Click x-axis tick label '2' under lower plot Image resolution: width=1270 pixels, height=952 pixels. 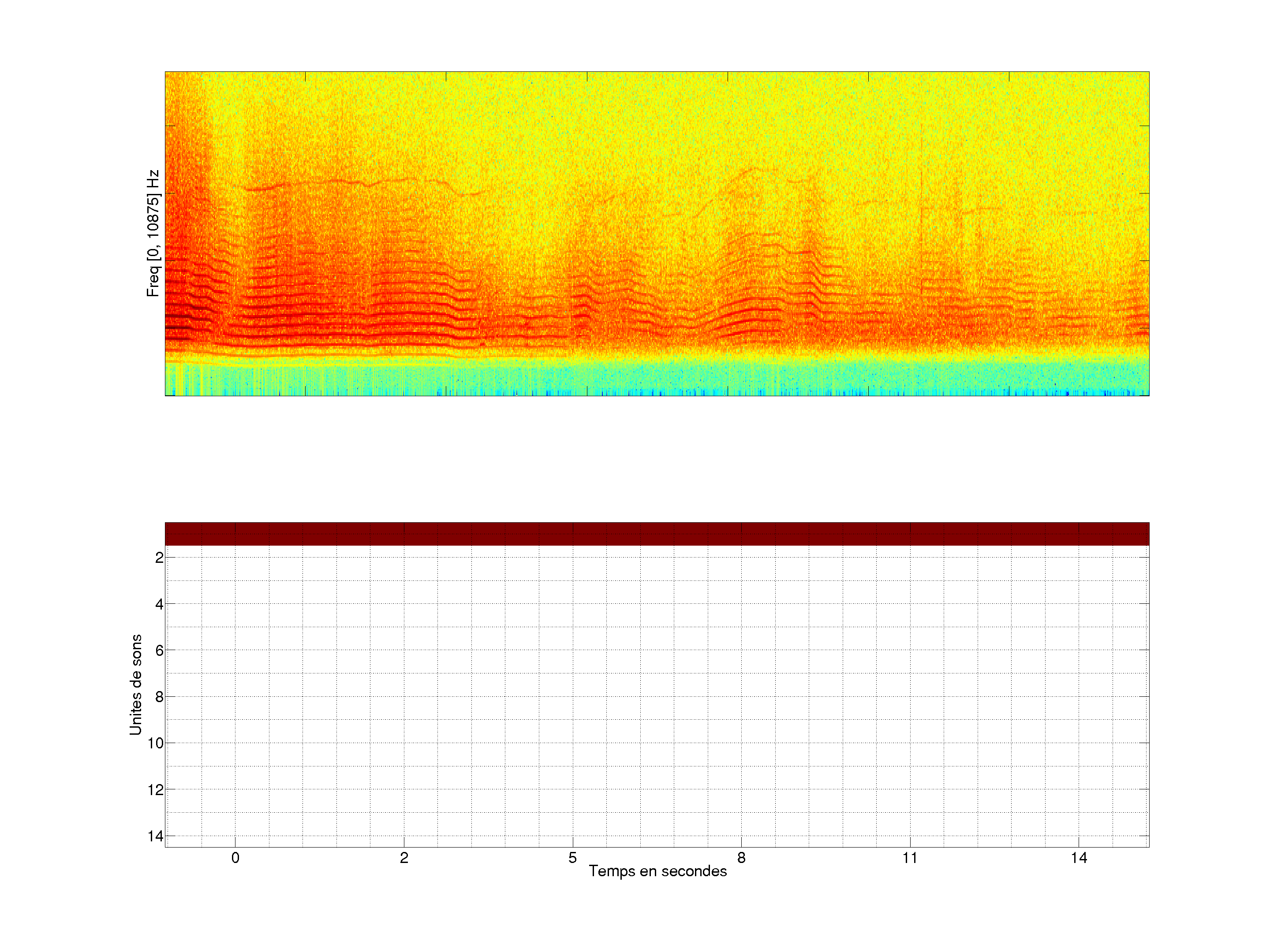click(x=404, y=858)
